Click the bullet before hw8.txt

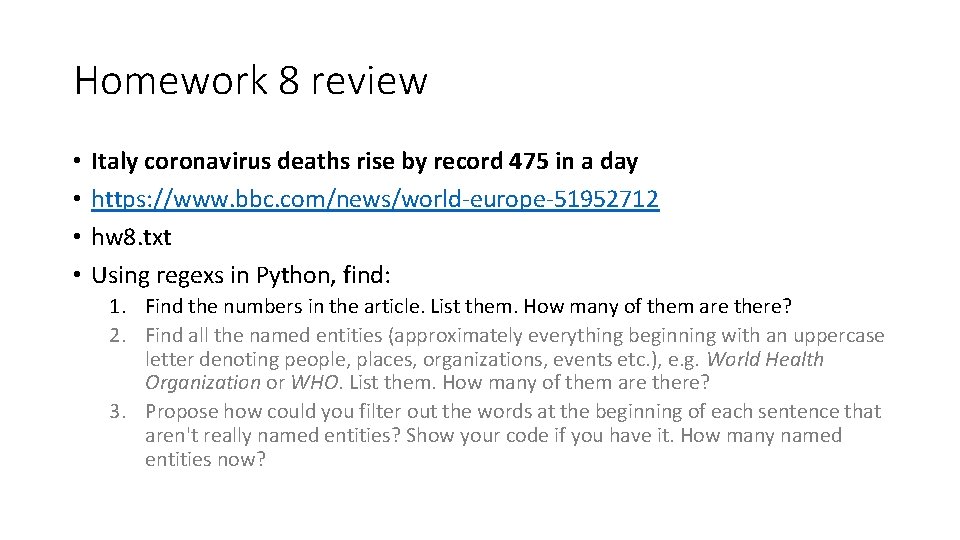tap(77, 237)
